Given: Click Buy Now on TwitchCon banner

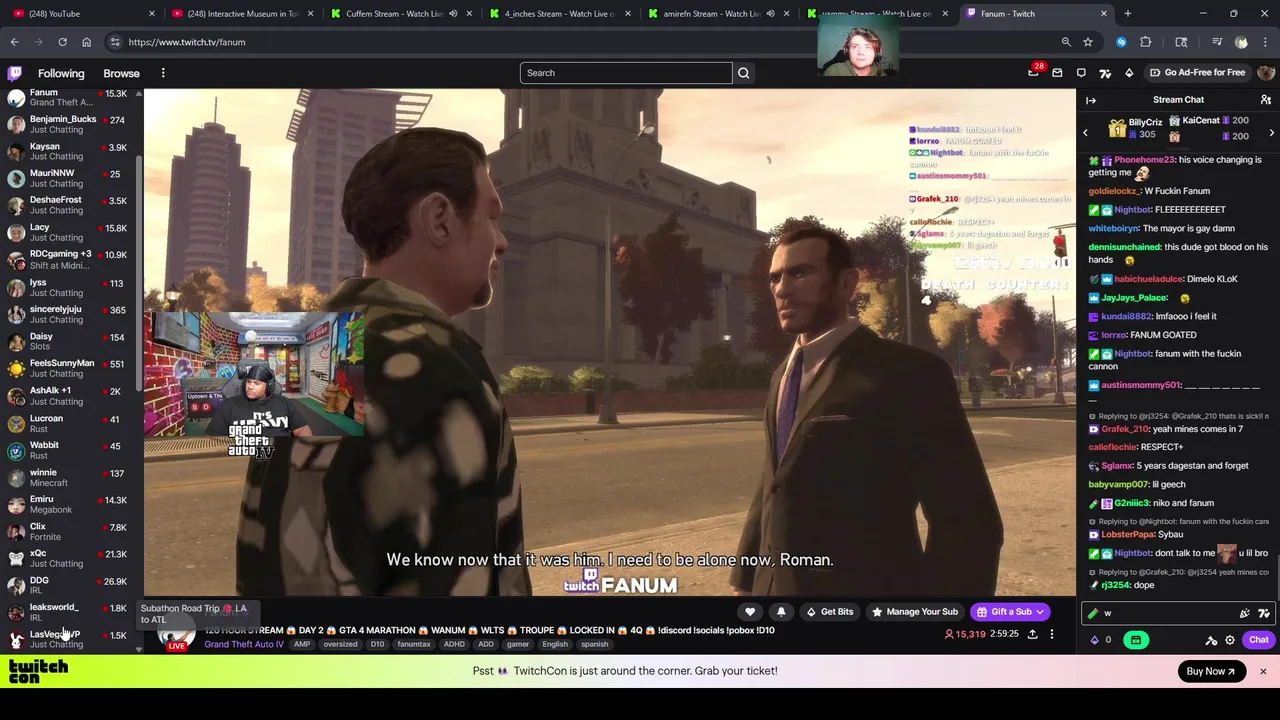Looking at the screenshot, I should [x=1210, y=671].
